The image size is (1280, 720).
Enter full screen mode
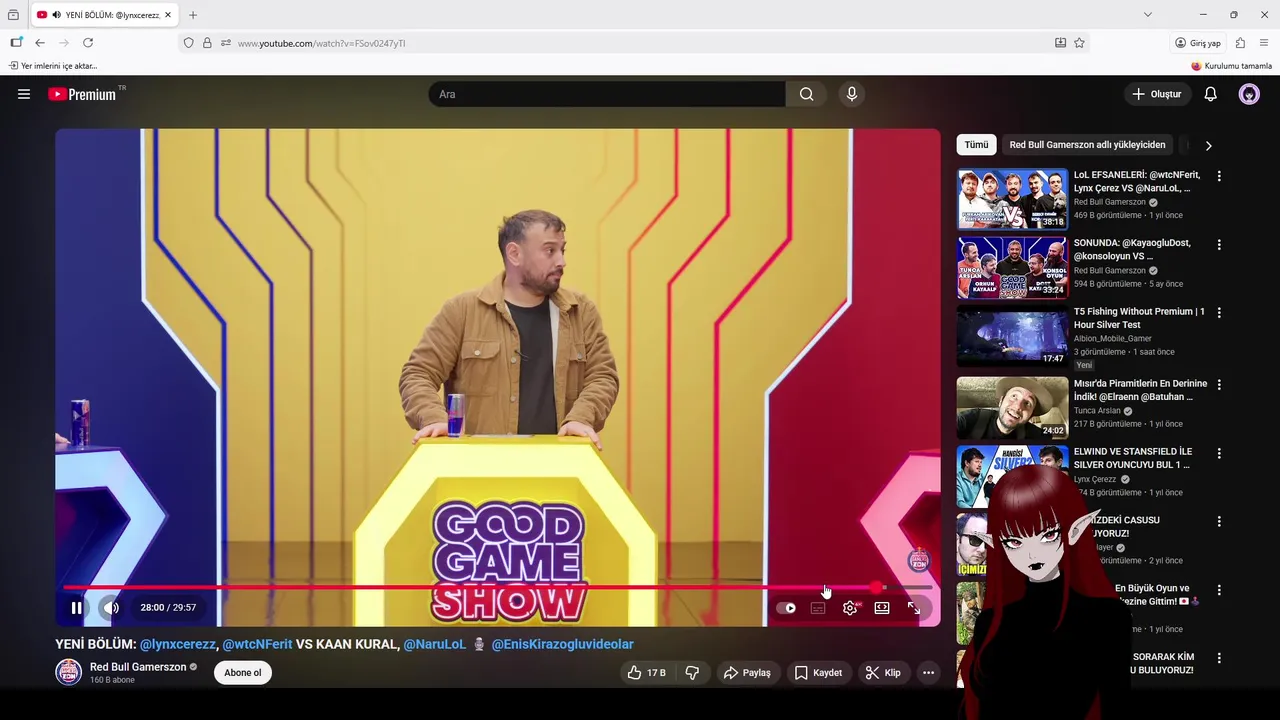point(914,608)
